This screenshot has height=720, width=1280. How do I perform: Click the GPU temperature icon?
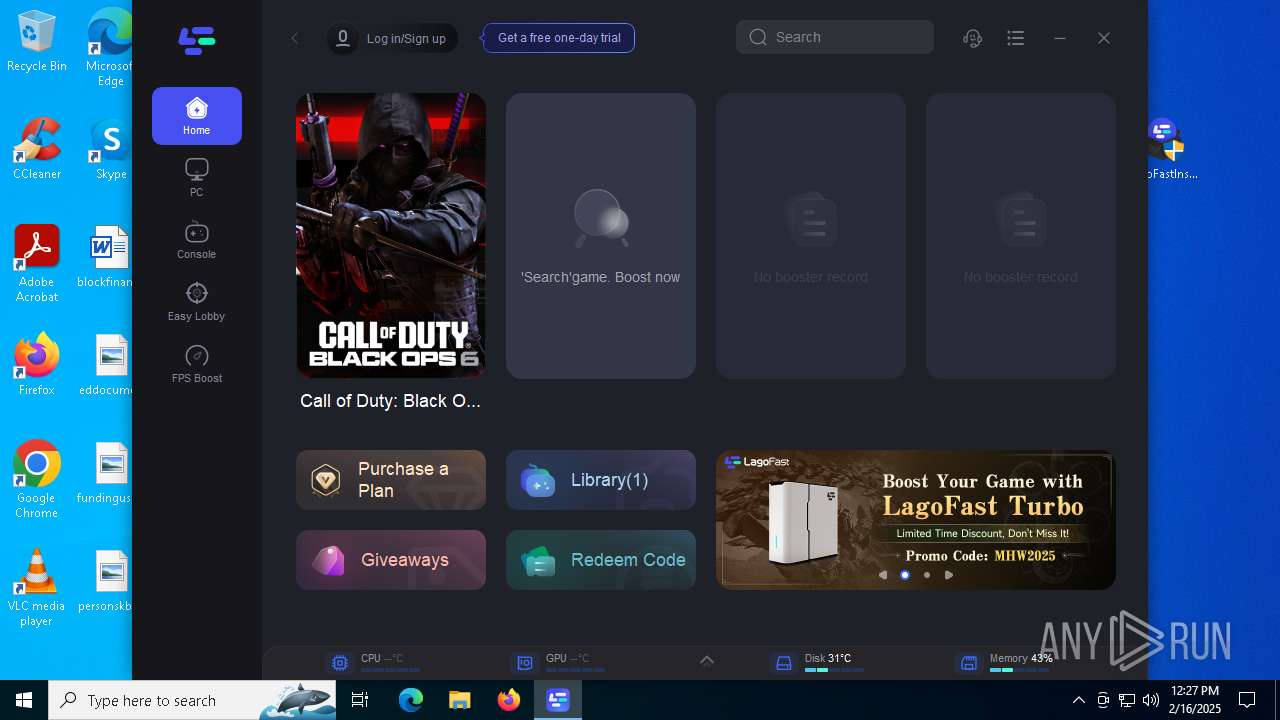click(525, 663)
